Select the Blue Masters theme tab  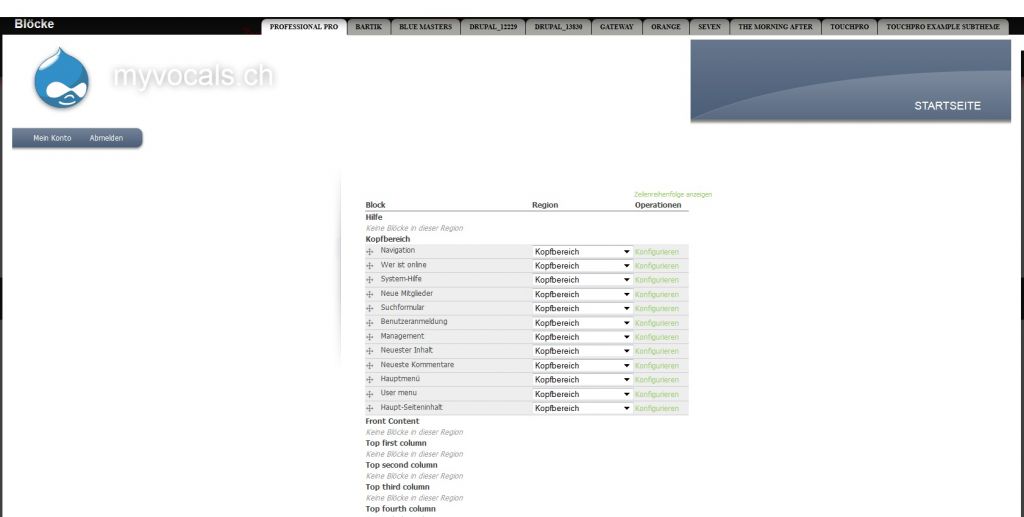[x=425, y=27]
